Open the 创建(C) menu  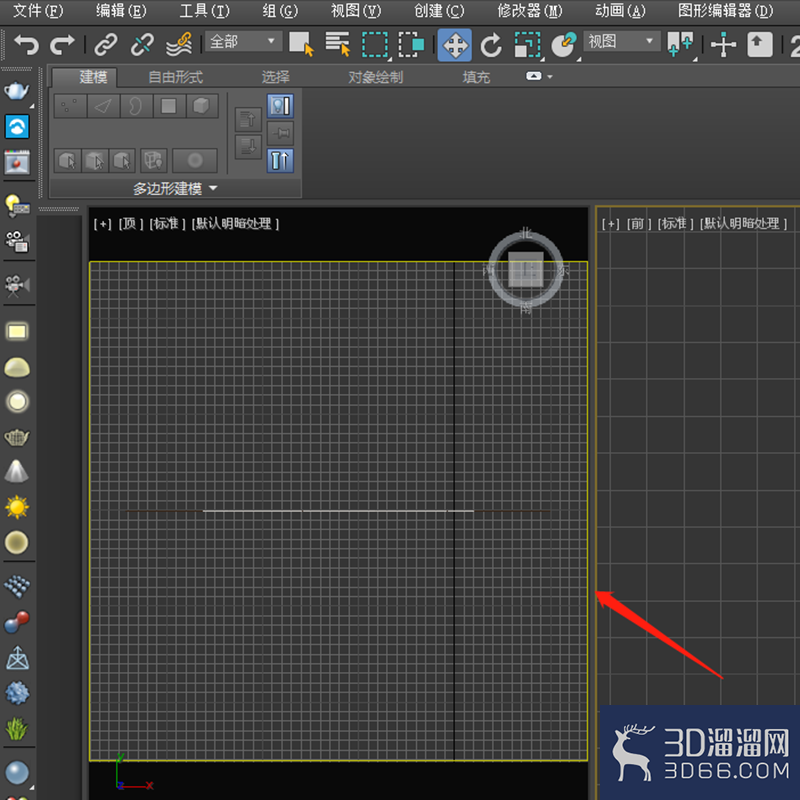pyautogui.click(x=439, y=11)
